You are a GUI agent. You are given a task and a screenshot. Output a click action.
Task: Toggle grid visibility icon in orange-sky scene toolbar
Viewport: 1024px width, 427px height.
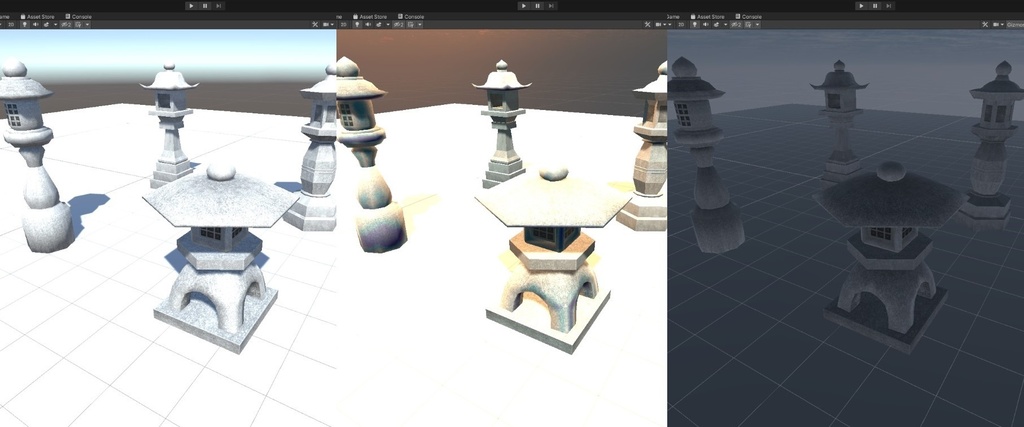411,24
